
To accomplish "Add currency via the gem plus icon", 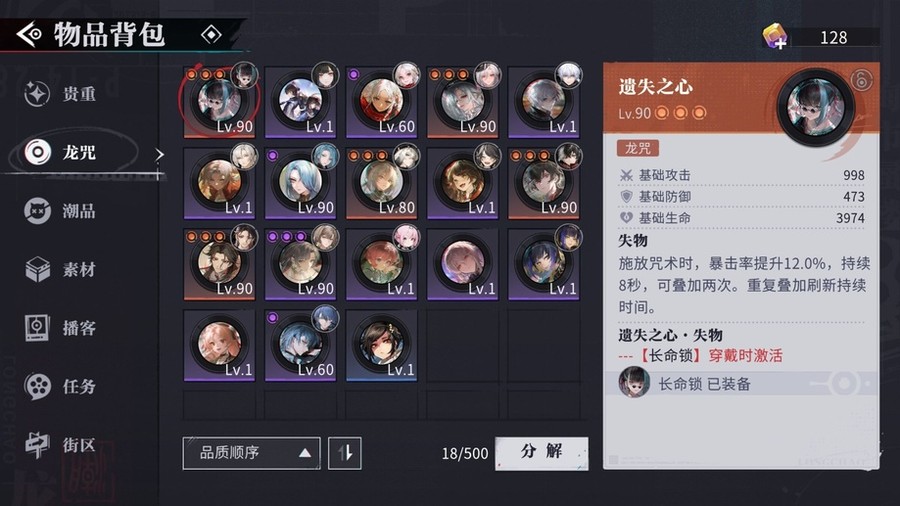I will 775,37.
